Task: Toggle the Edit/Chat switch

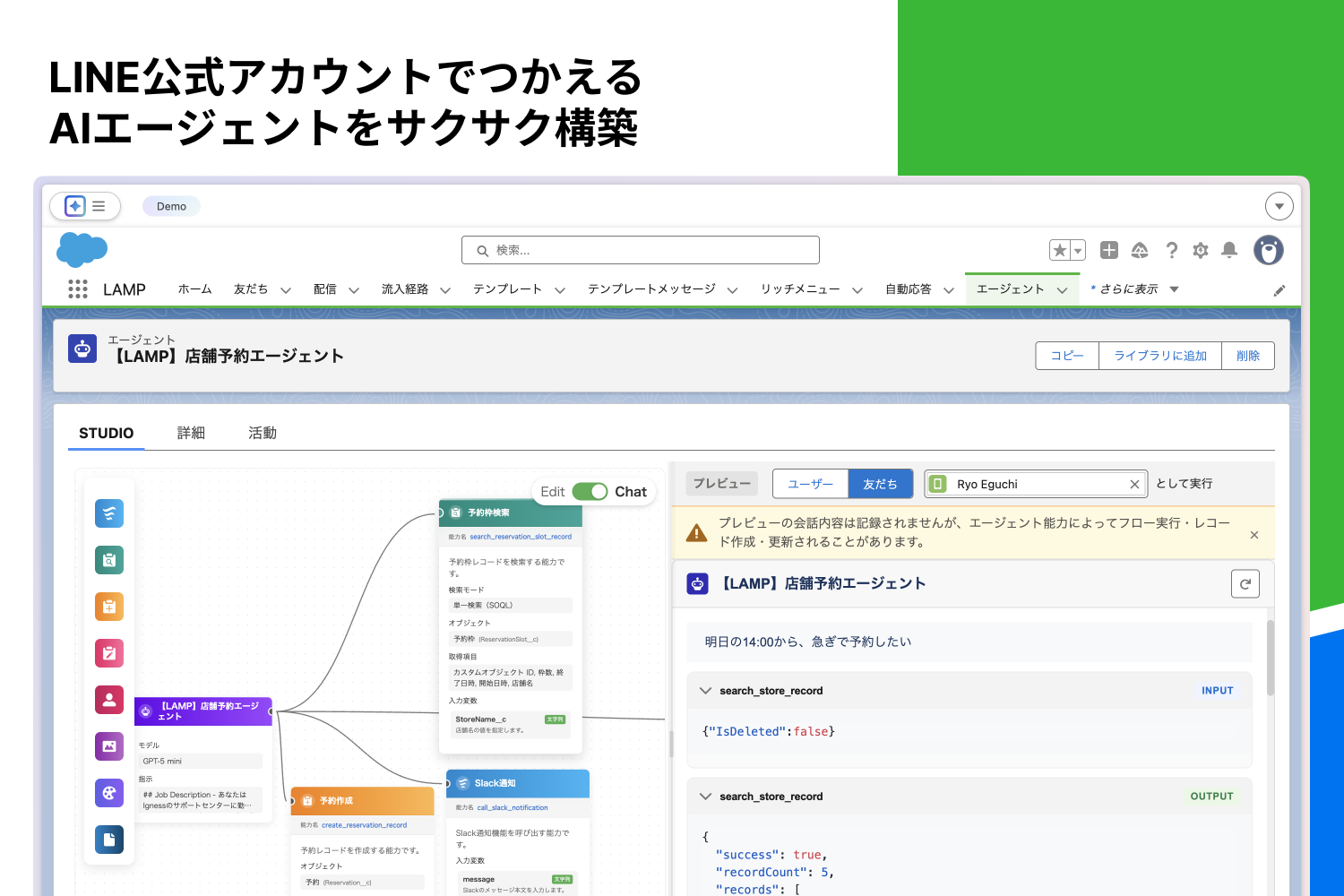Action: click(590, 492)
